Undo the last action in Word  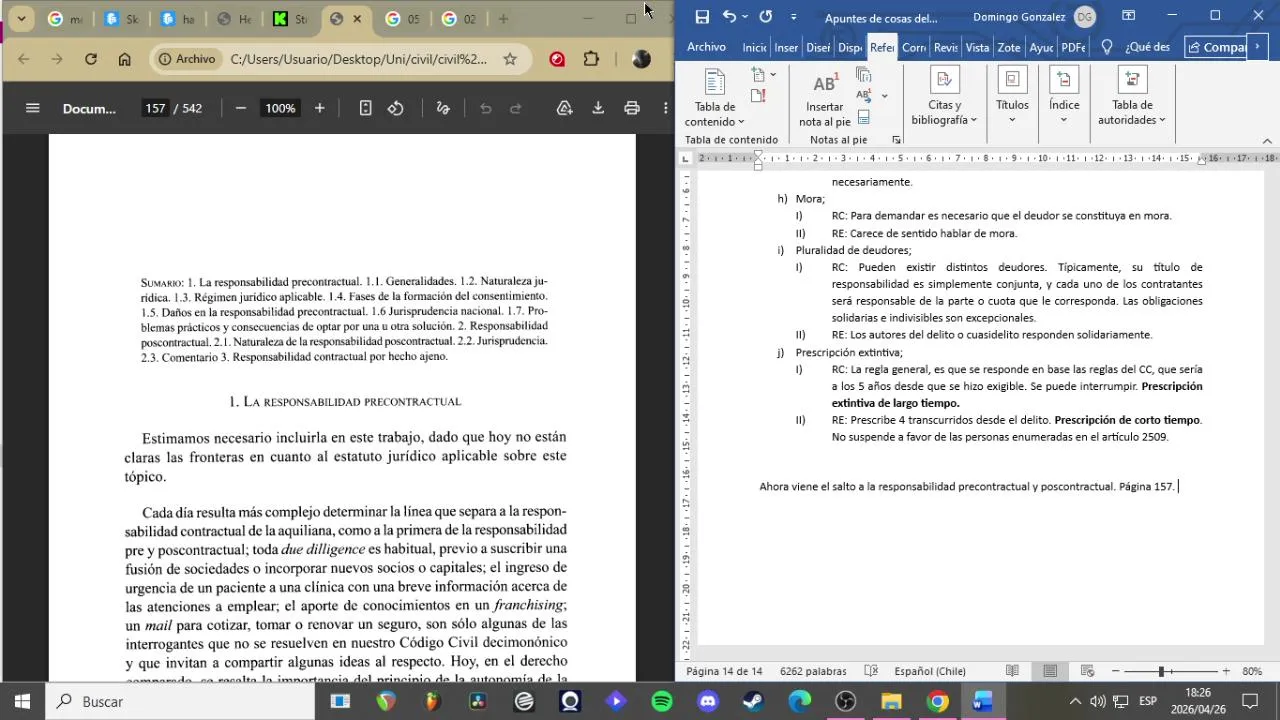click(x=729, y=16)
